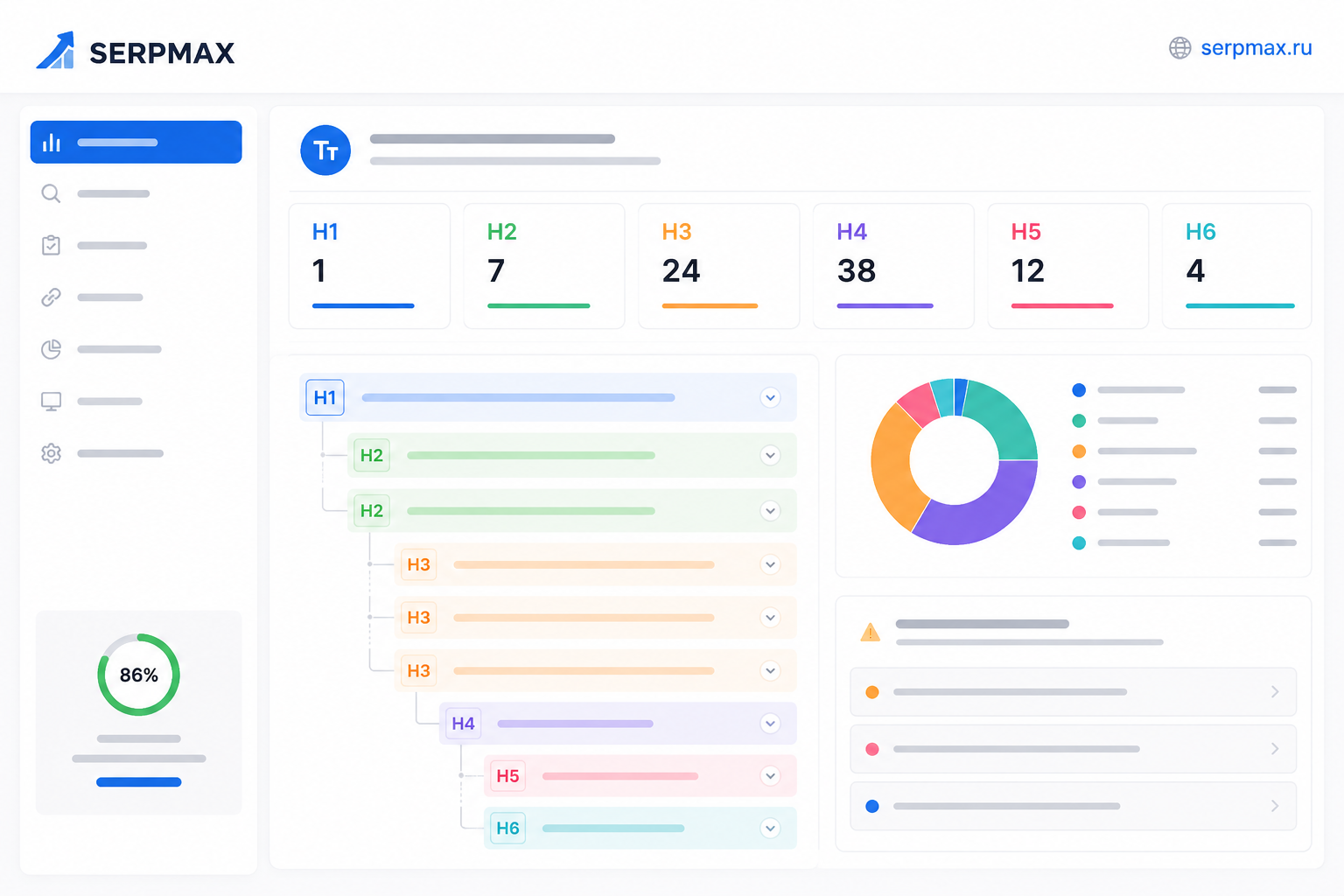1344x896 pixels.
Task: Click the blue Tт typography icon
Action: click(325, 150)
